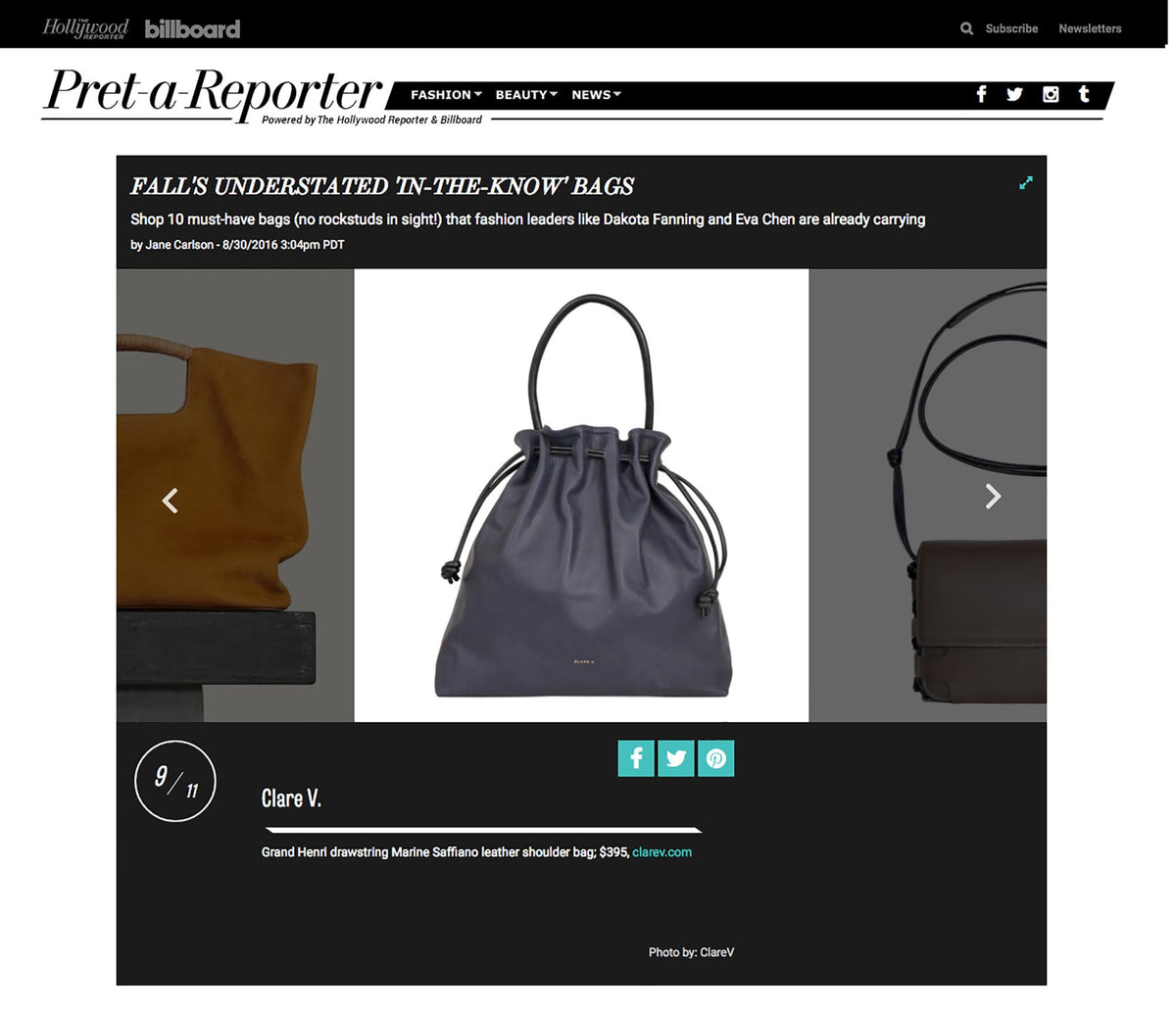The height and width of the screenshot is (1011, 1176).
Task: Expand the News dropdown menu
Action: click(x=596, y=95)
